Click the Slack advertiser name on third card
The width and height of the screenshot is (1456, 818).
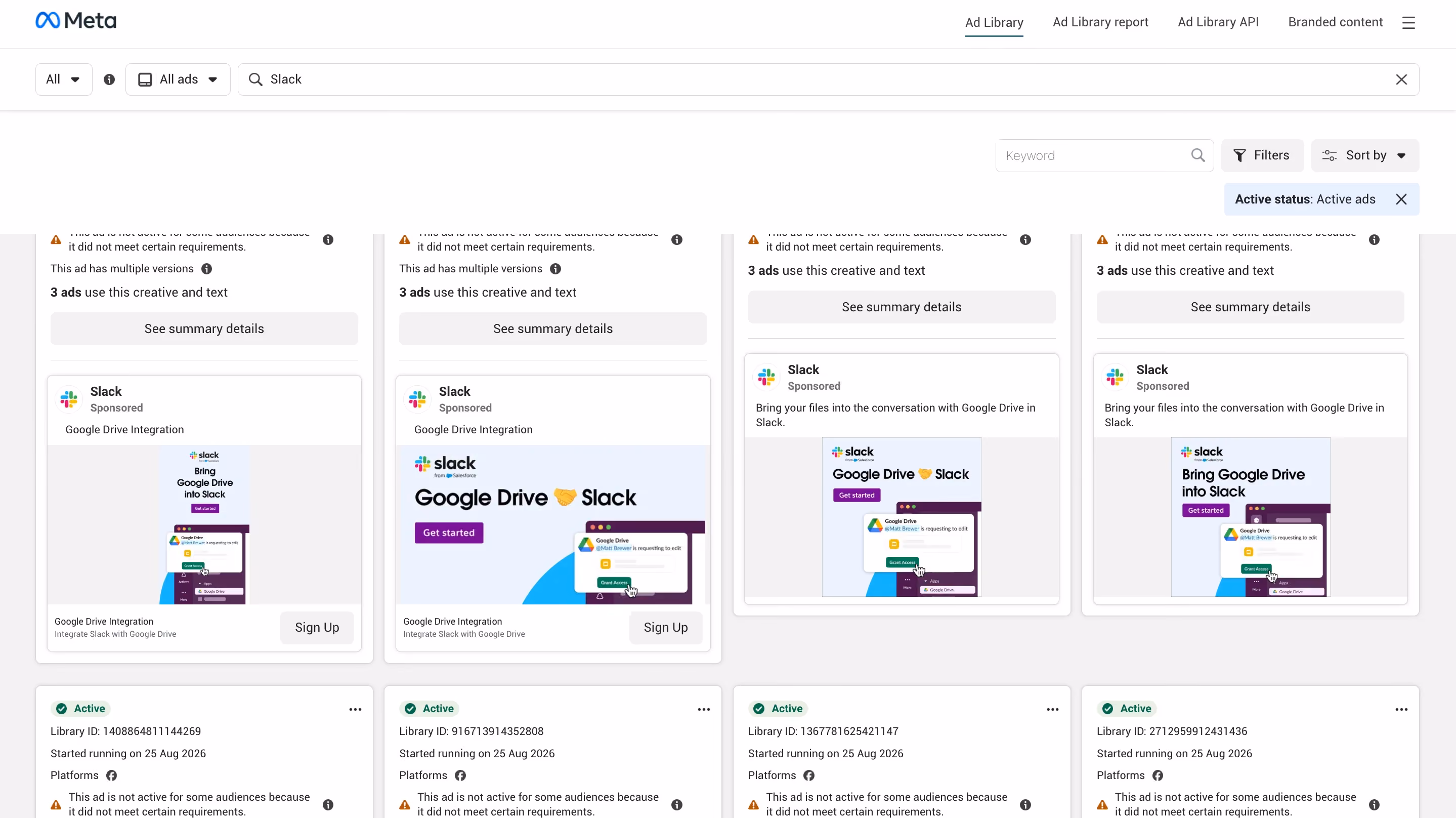(803, 370)
